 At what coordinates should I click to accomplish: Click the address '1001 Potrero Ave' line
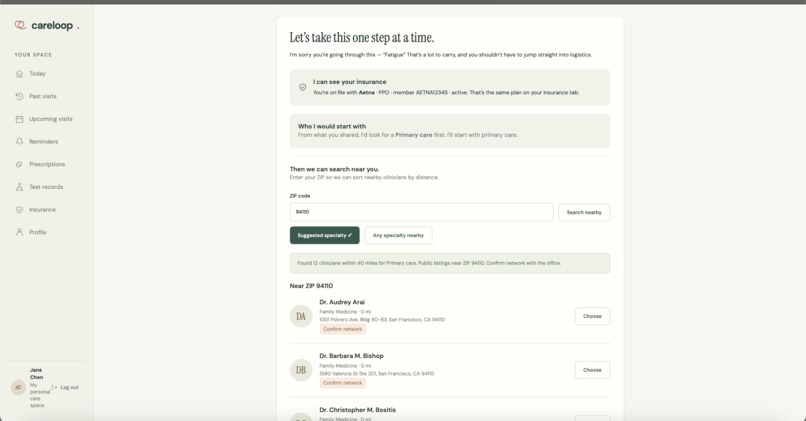pos(382,320)
